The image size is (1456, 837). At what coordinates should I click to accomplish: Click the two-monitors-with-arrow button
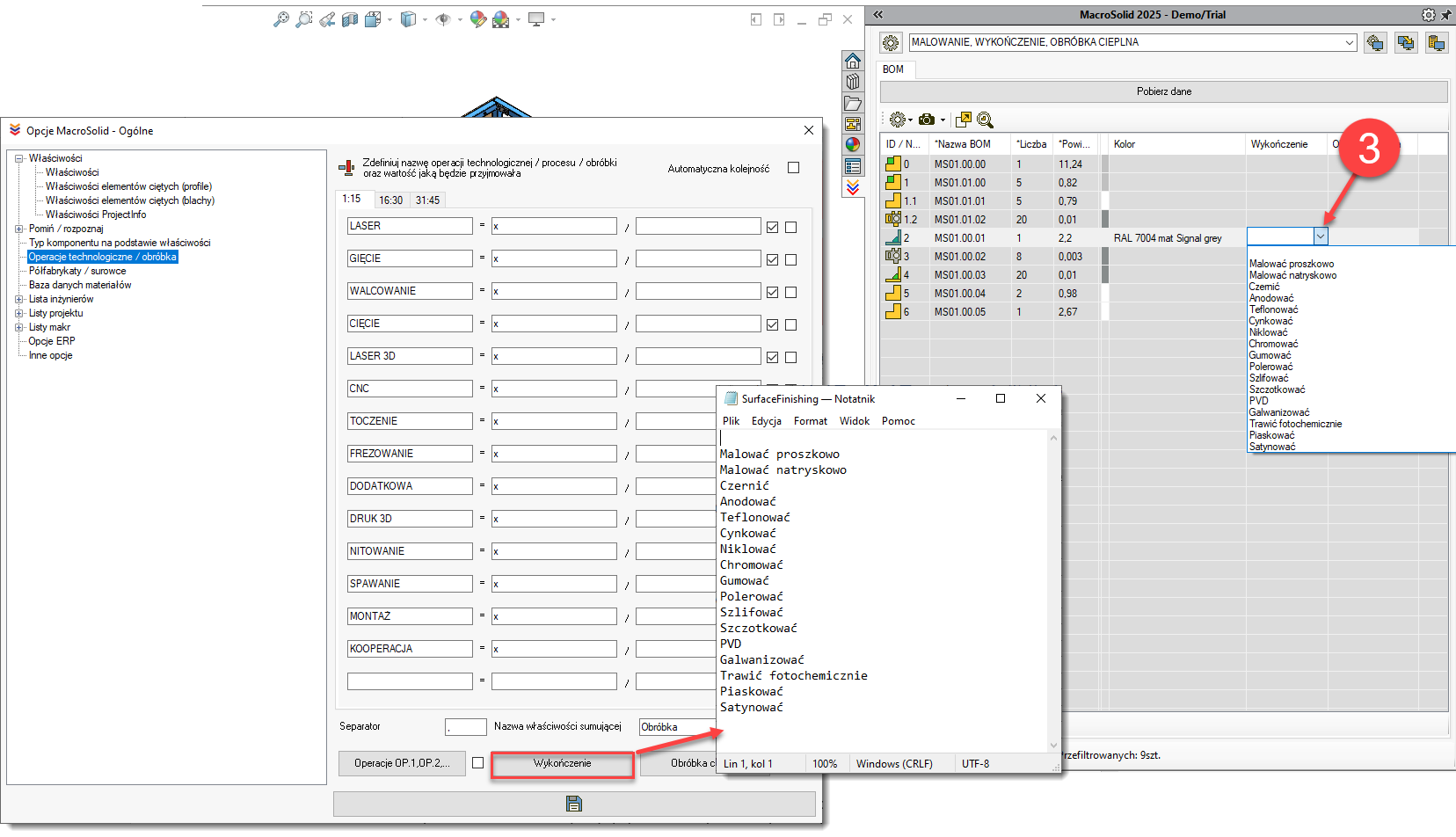[1406, 42]
